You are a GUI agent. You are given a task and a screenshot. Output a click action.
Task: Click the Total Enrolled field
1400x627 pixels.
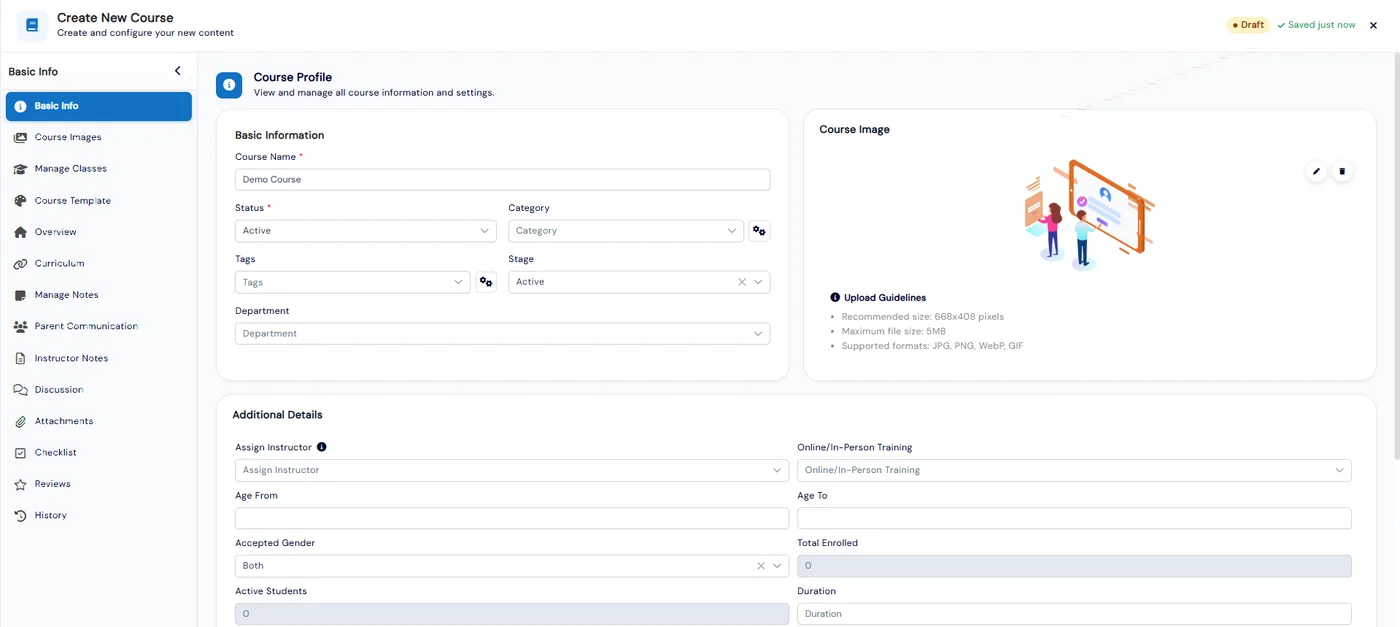pos(1074,566)
